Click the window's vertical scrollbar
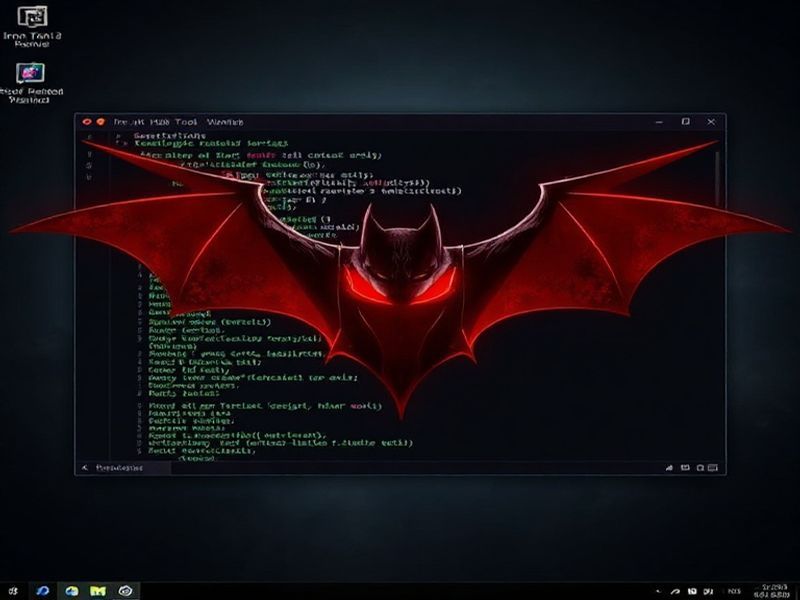 click(718, 179)
